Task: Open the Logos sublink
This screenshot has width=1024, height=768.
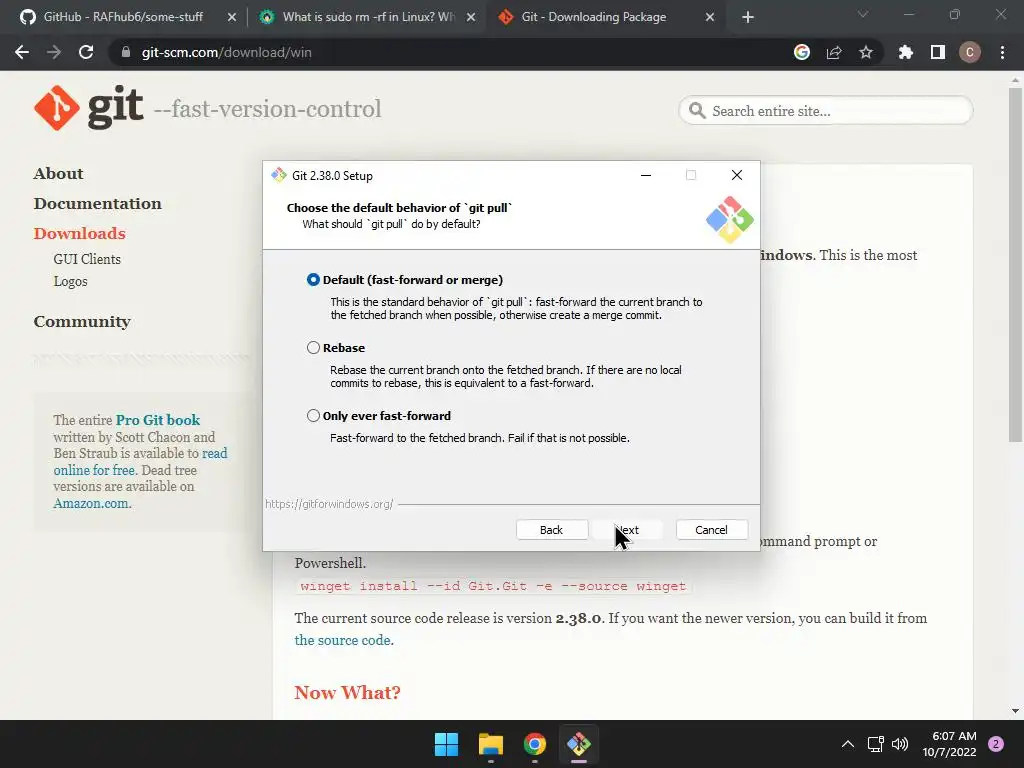Action: [x=71, y=281]
